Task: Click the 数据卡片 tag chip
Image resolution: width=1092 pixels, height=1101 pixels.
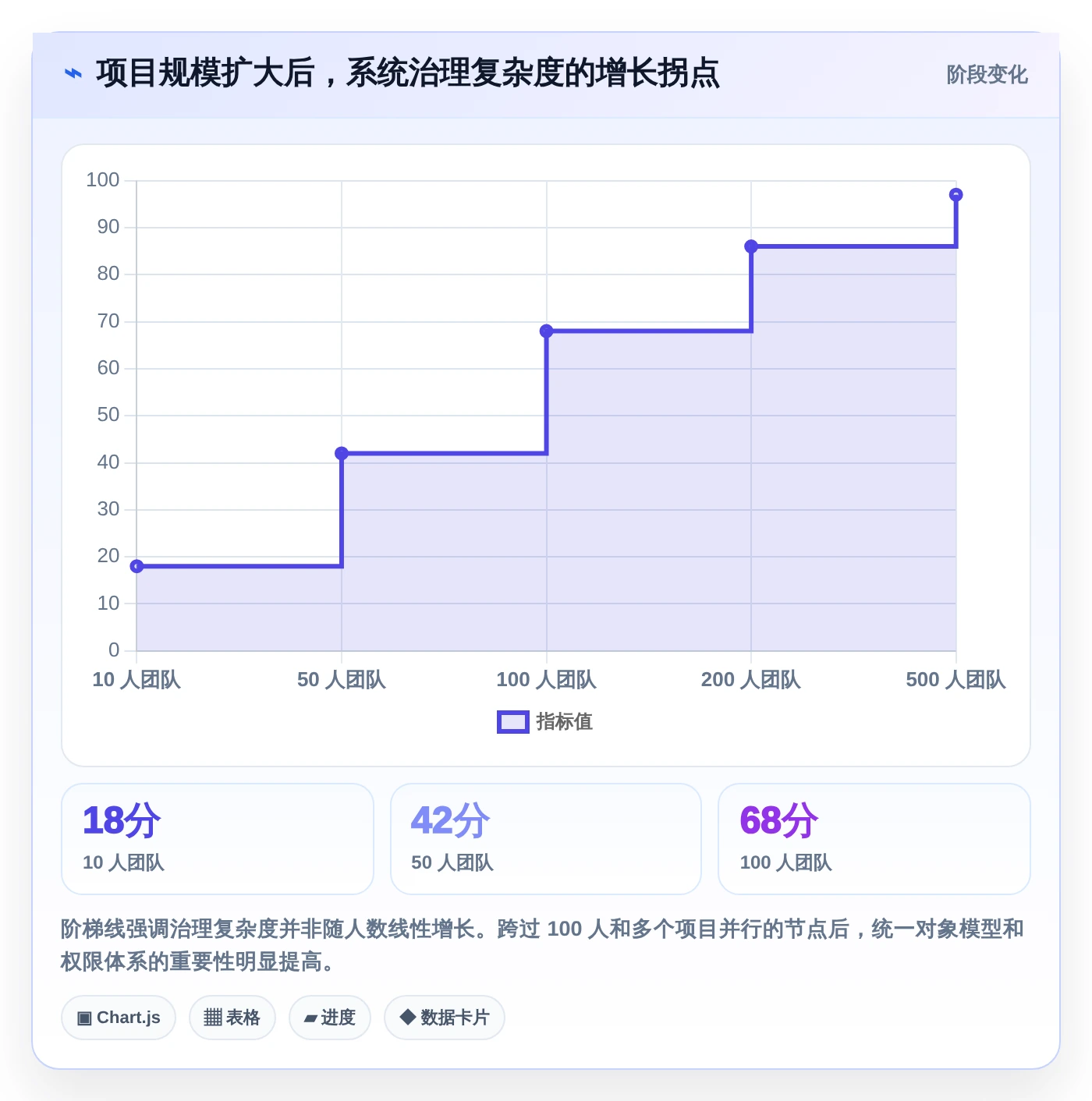Action: (x=445, y=1018)
